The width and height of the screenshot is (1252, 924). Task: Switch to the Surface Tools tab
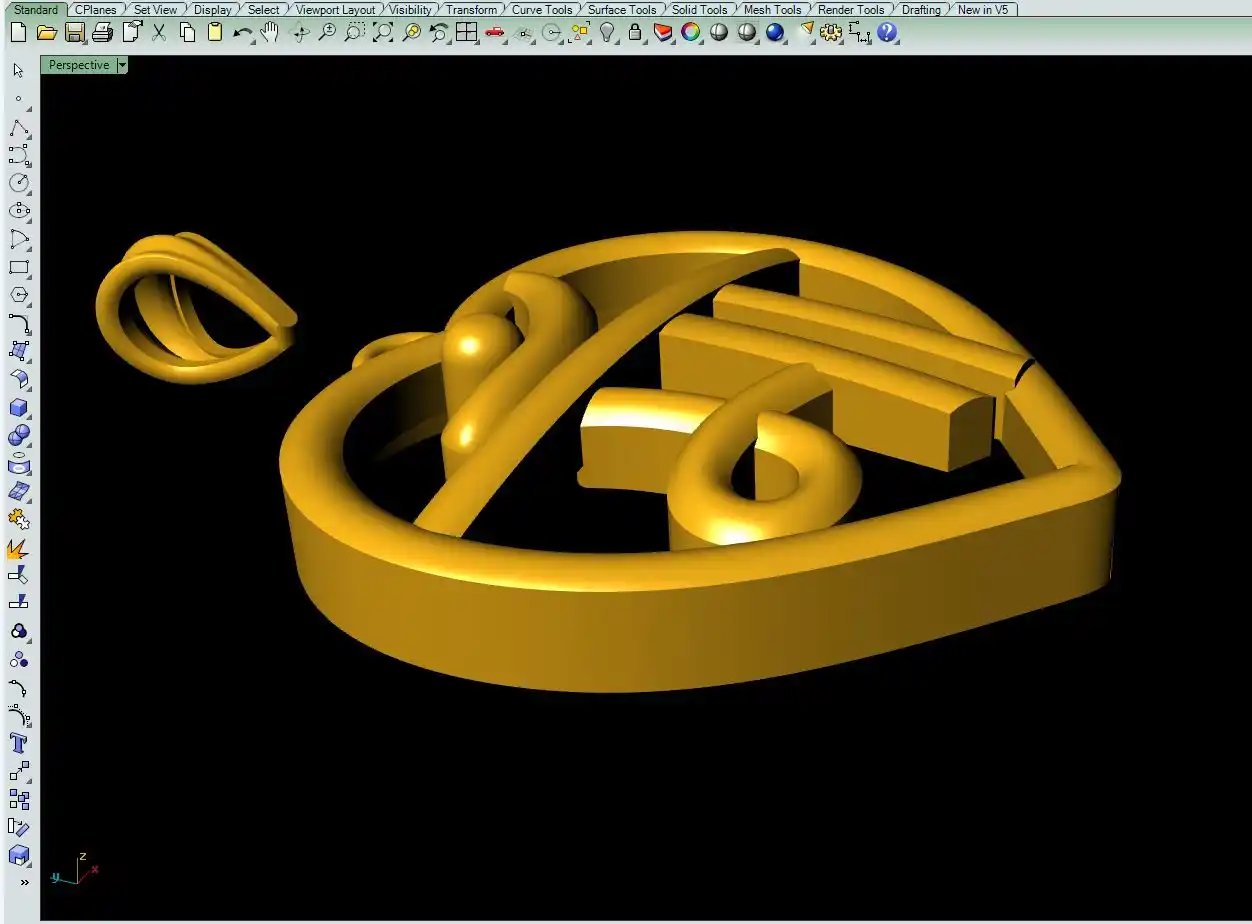[x=622, y=10]
